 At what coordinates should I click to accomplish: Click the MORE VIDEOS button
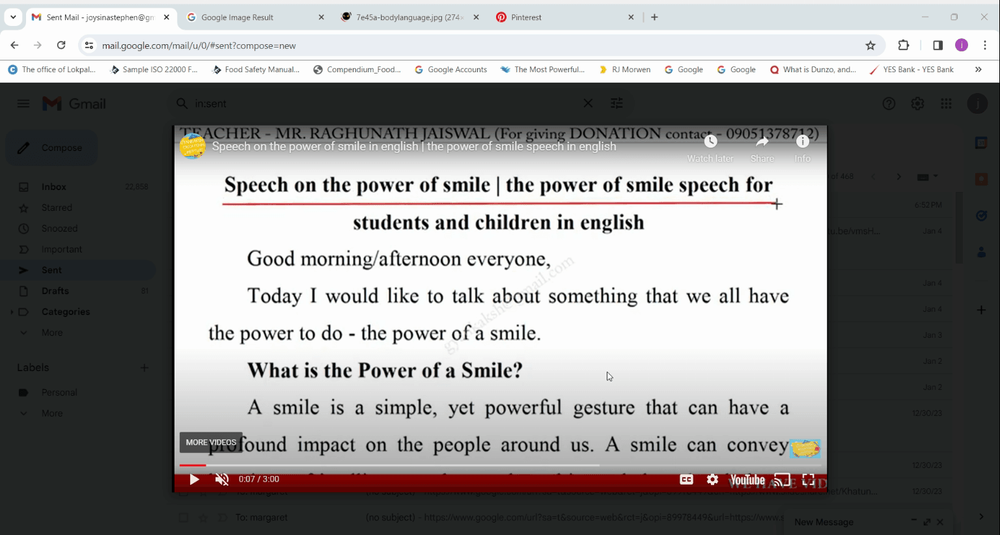pyautogui.click(x=211, y=442)
